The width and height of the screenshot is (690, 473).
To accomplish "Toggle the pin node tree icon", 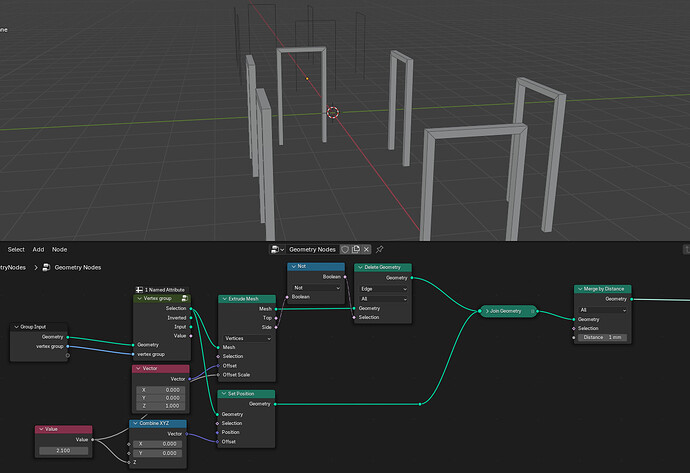I will coord(380,249).
